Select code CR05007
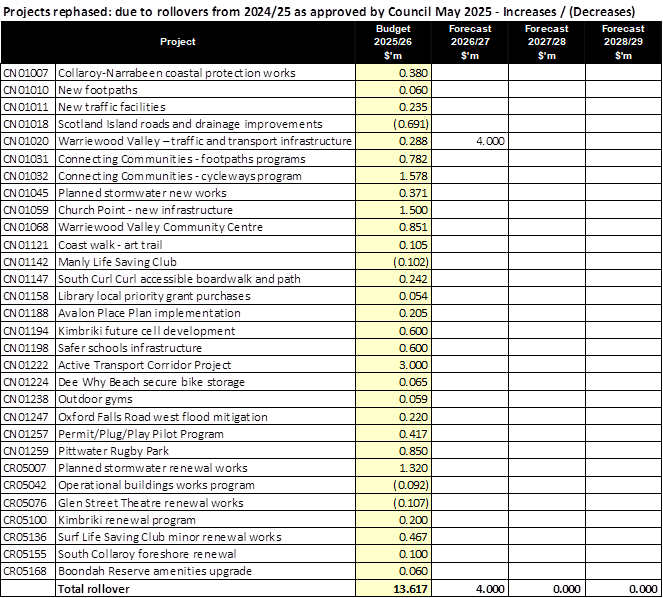 [x=25, y=468]
